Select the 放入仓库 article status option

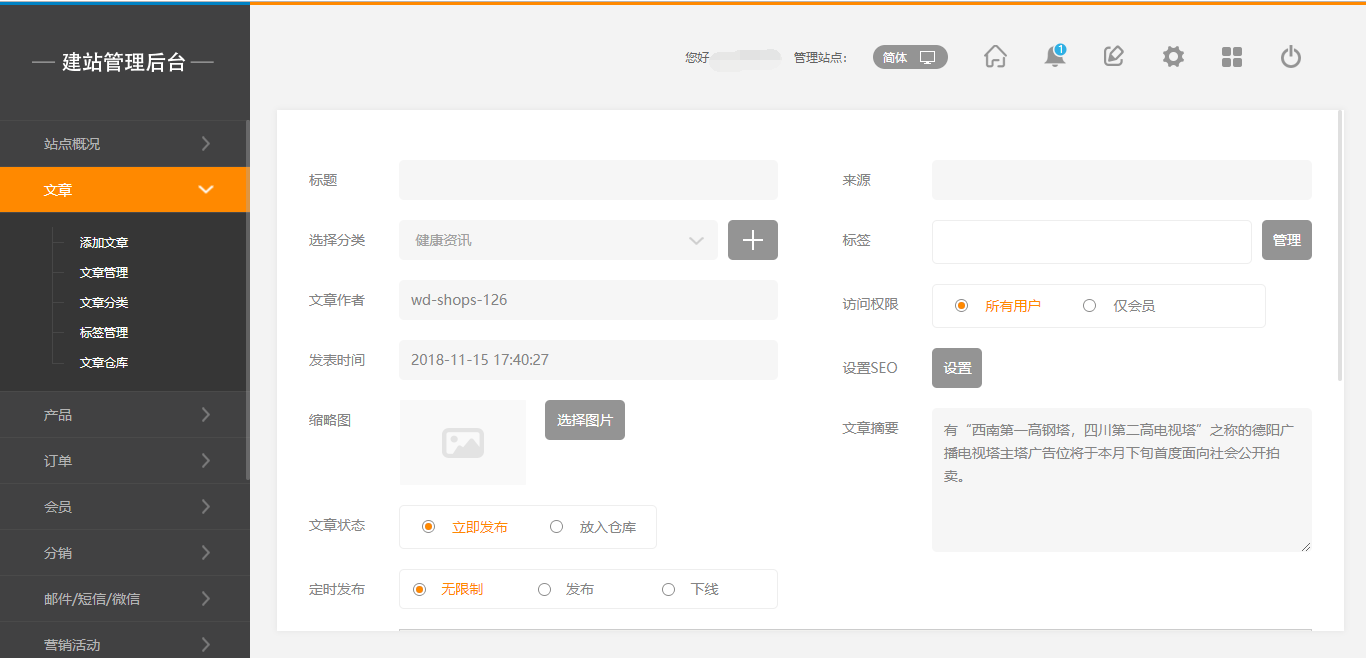pyautogui.click(x=557, y=527)
